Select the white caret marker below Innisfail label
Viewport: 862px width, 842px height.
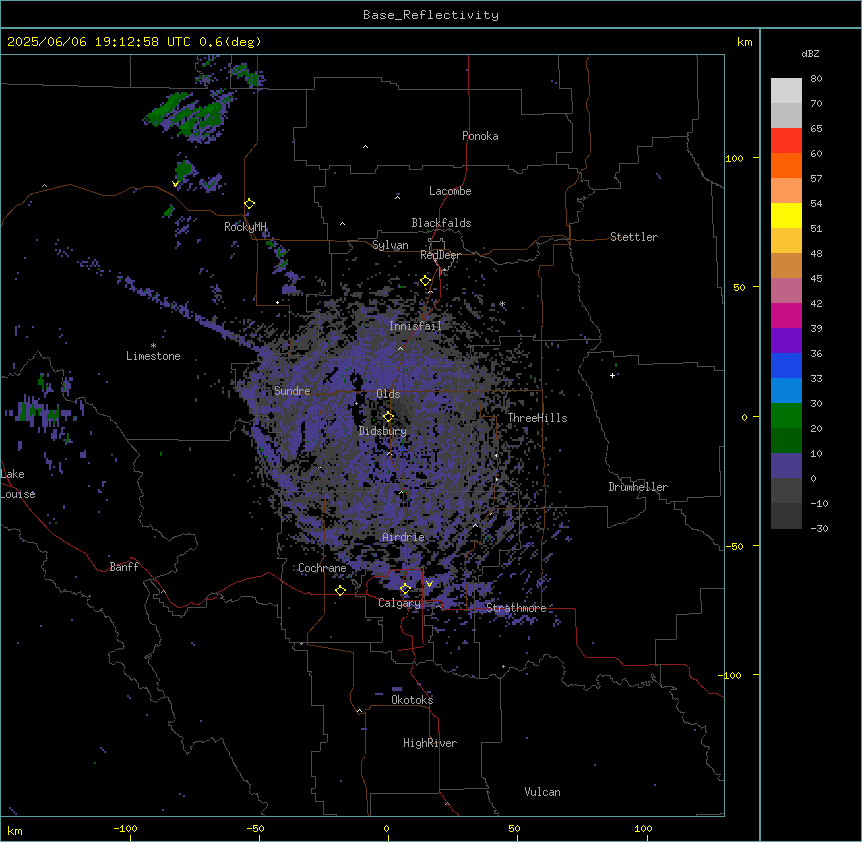coord(400,348)
